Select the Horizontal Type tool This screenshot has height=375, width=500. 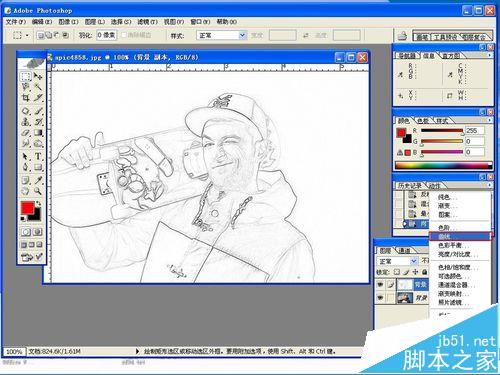(38, 156)
